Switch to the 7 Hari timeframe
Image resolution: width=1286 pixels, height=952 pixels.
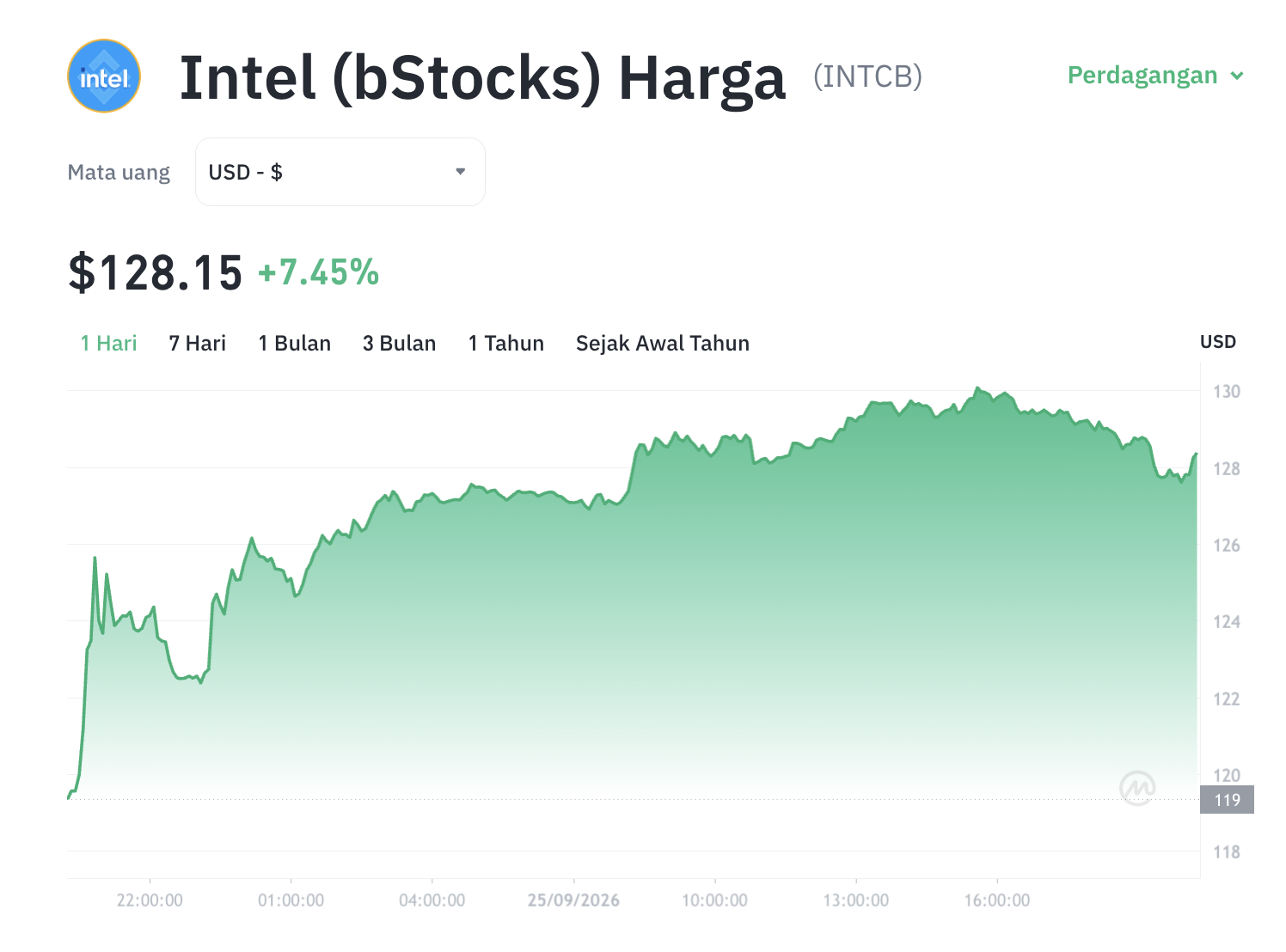(x=197, y=344)
